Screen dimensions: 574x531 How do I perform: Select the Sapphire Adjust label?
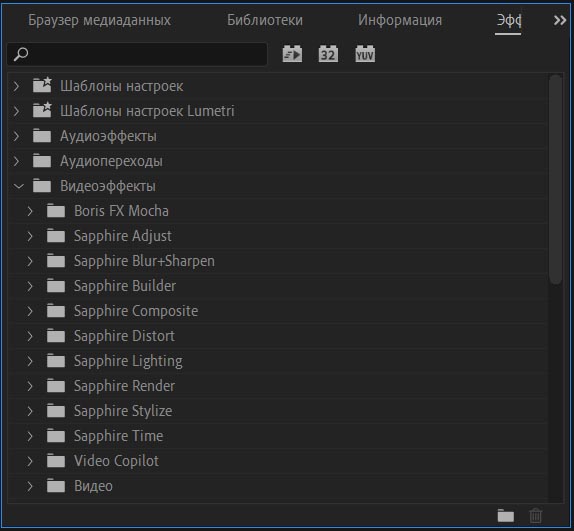(x=123, y=236)
